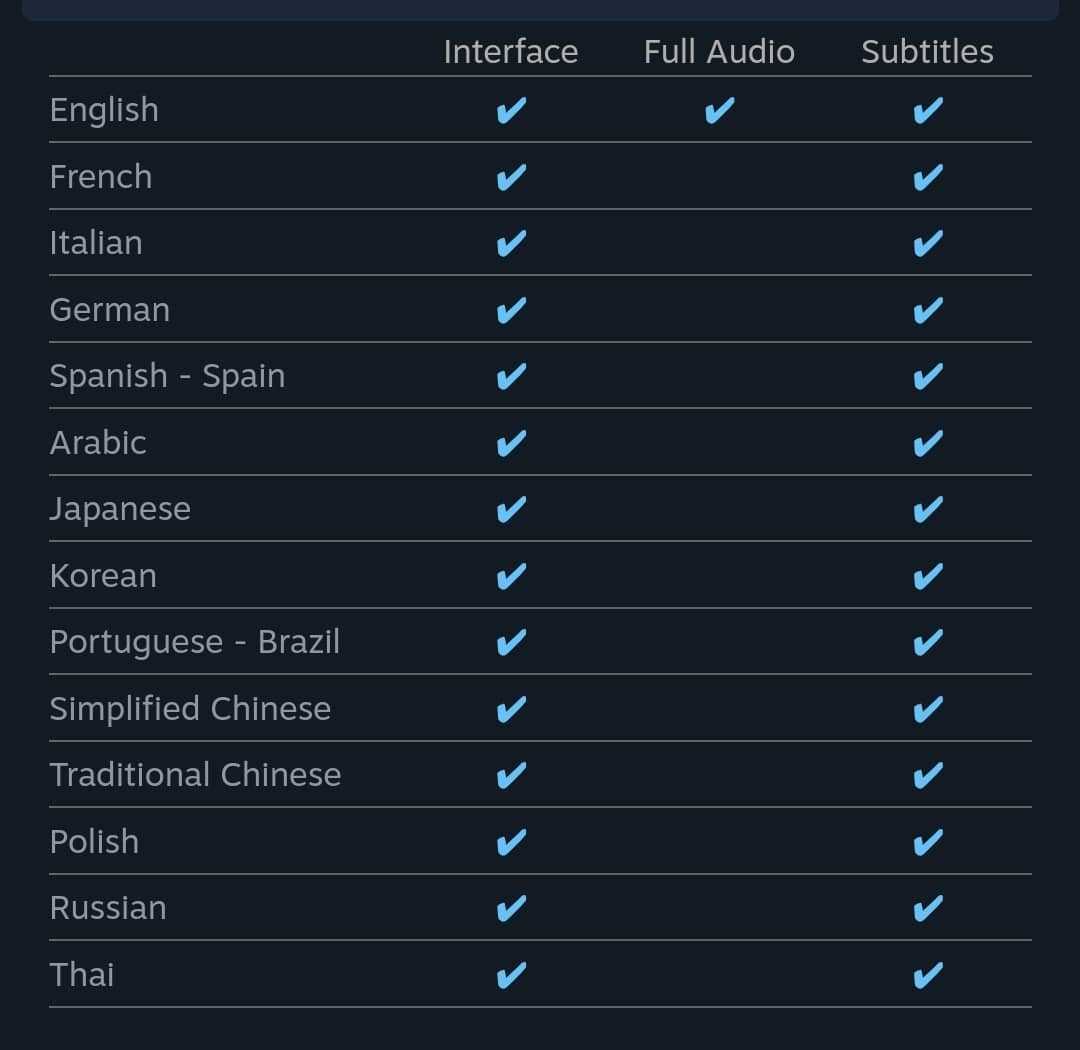Click the Italian Subtitles checkmark

pos(928,243)
